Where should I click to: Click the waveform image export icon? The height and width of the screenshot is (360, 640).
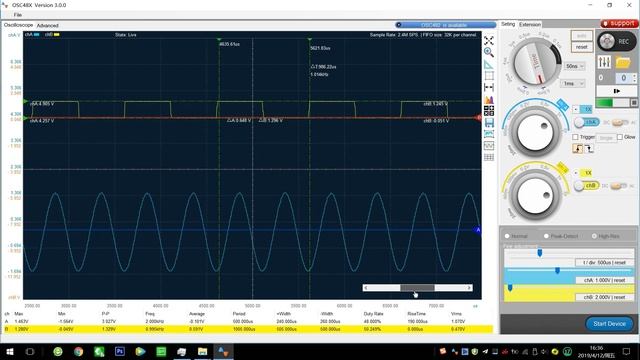pos(489,134)
